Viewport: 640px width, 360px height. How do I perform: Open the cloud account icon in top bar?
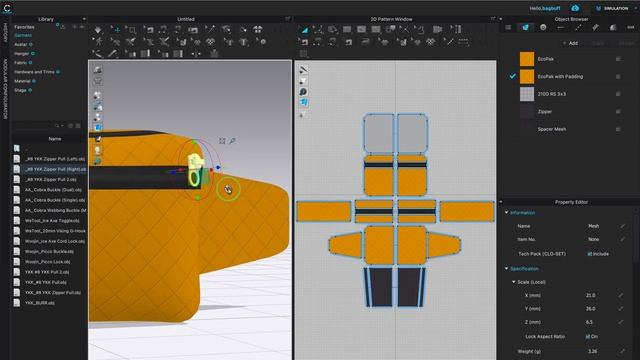click(x=575, y=8)
